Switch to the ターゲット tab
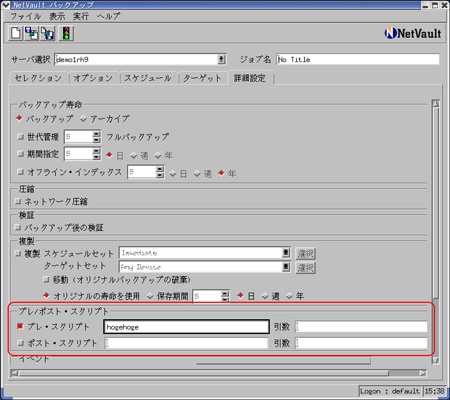The height and width of the screenshot is (400, 450). tap(202, 78)
